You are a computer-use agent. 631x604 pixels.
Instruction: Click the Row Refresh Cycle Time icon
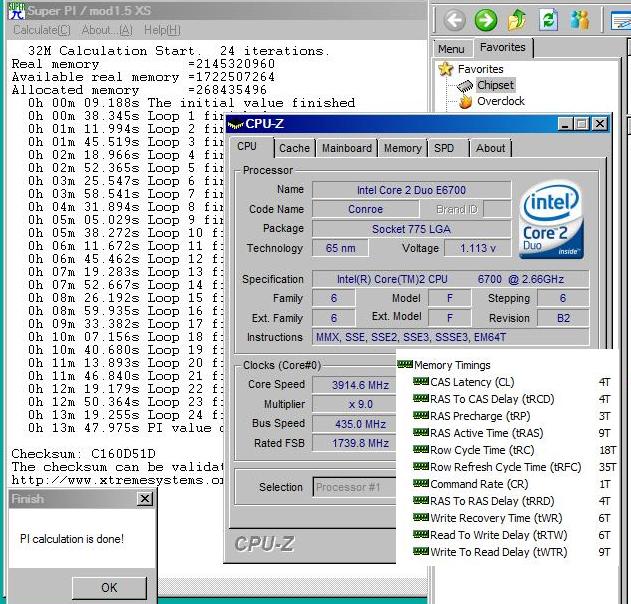(421, 466)
